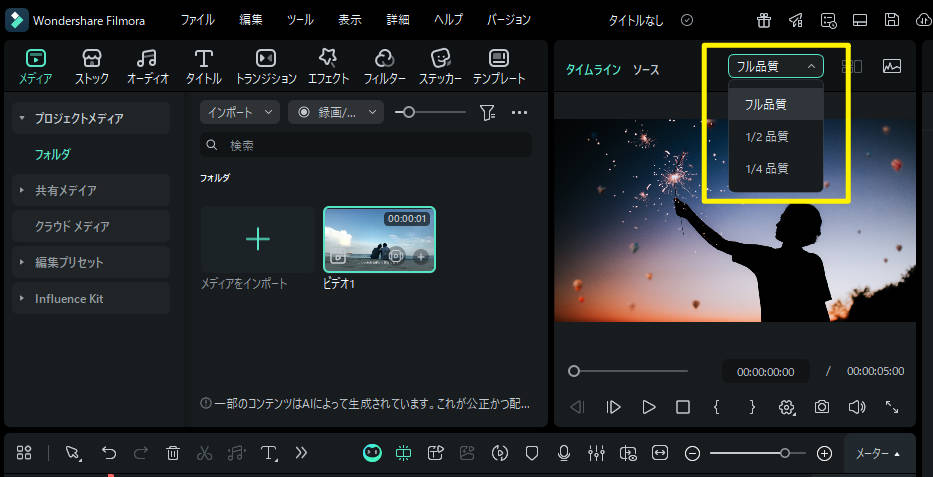
Task: Select the フォルダ item in sidebar
Action: tap(52, 155)
